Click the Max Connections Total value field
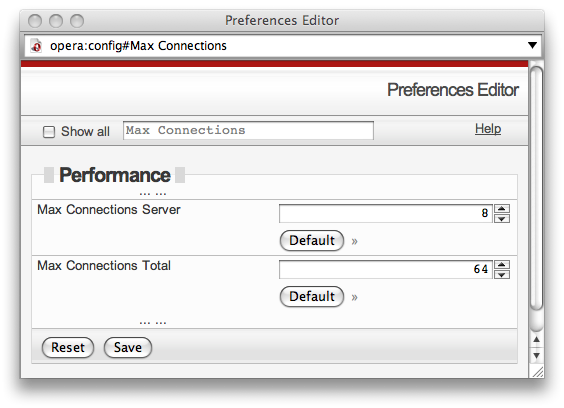Screen dimensions: 564x408 coord(386,270)
